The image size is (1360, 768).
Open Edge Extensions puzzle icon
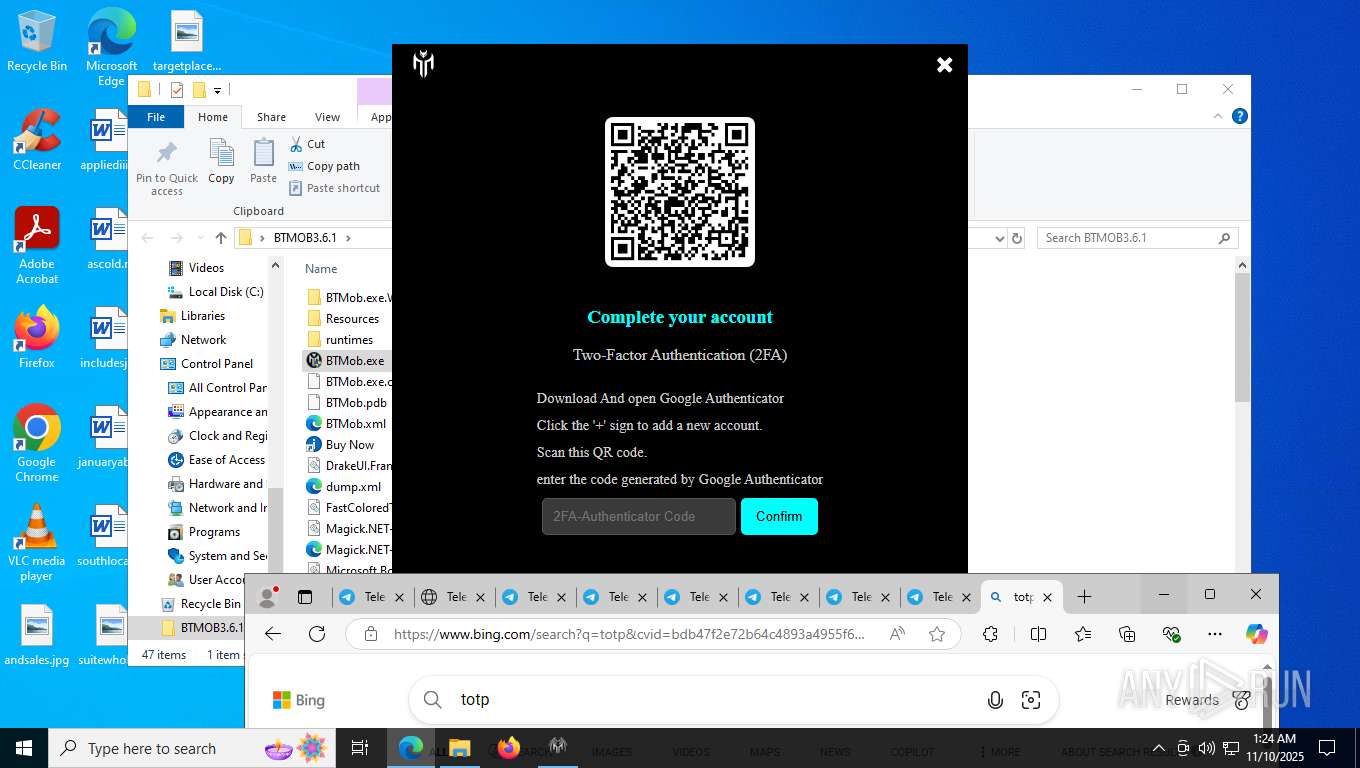(991, 634)
